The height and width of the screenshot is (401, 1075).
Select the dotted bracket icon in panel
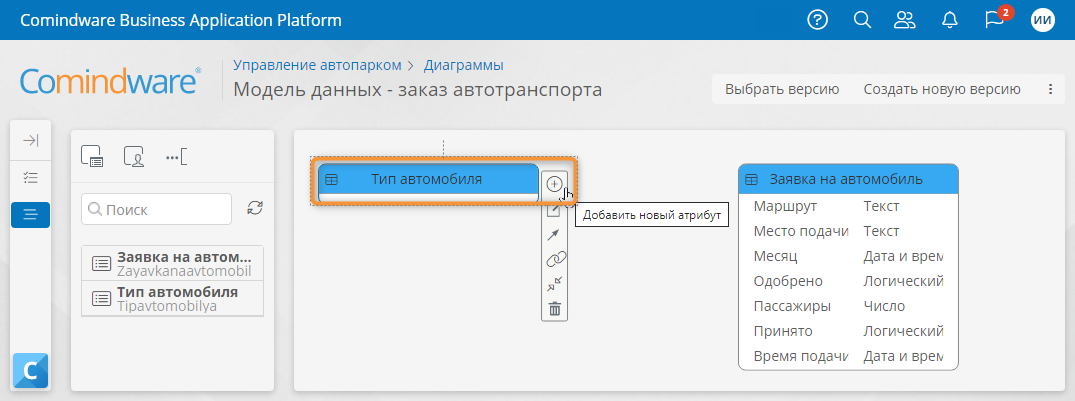click(x=176, y=157)
